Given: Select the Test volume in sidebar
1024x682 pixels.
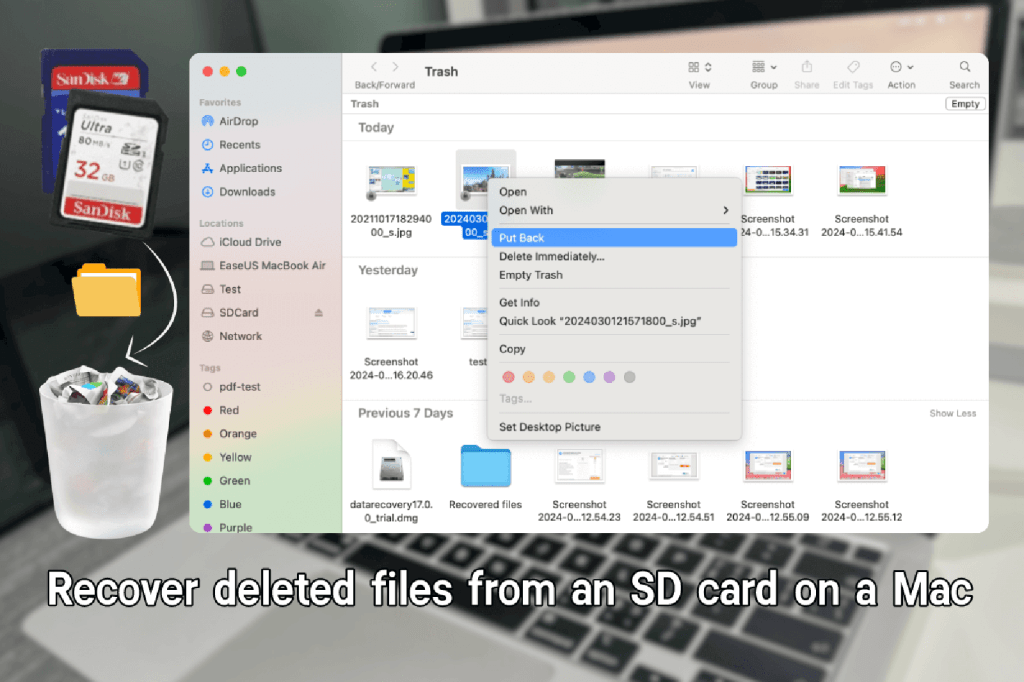Looking at the screenshot, I should point(230,289).
